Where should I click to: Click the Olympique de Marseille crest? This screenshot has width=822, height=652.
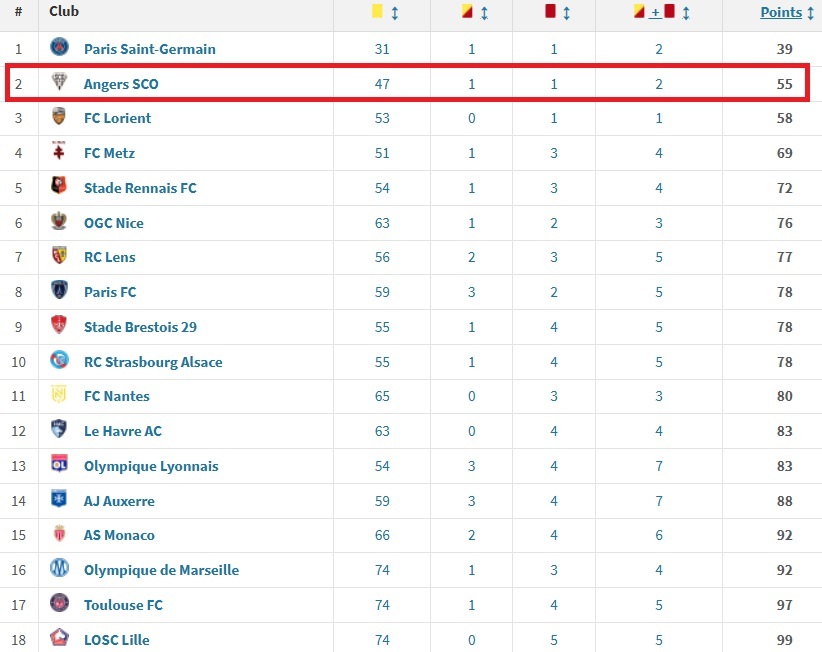click(x=59, y=568)
